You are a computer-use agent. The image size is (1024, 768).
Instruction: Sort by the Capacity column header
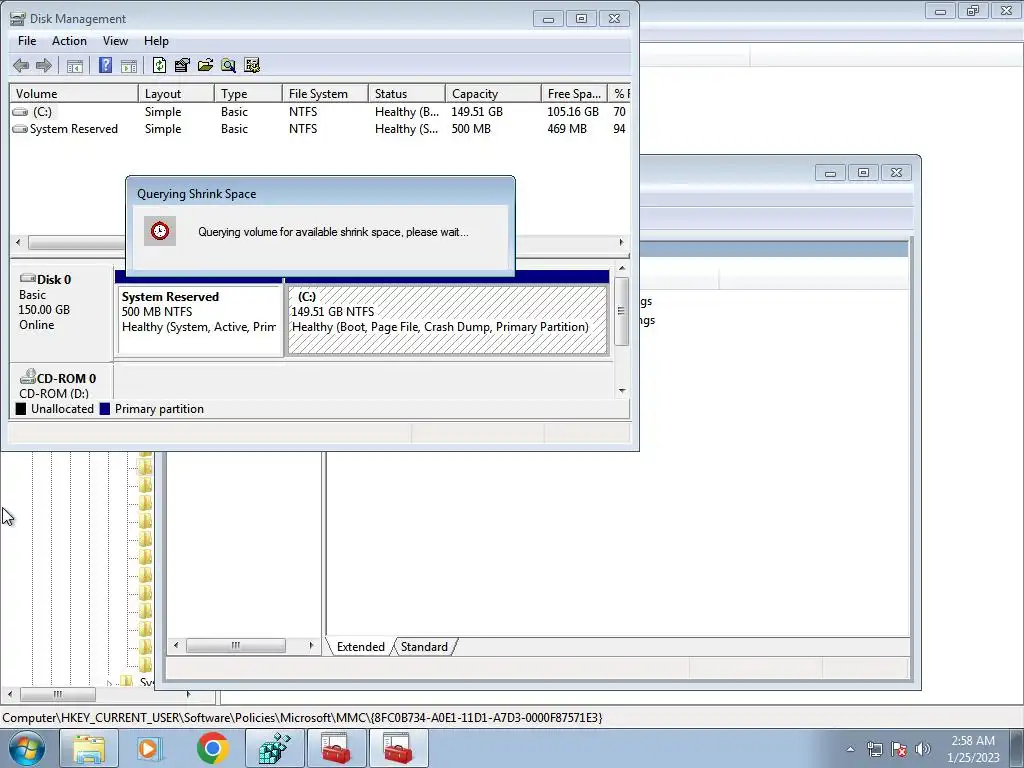(x=493, y=93)
